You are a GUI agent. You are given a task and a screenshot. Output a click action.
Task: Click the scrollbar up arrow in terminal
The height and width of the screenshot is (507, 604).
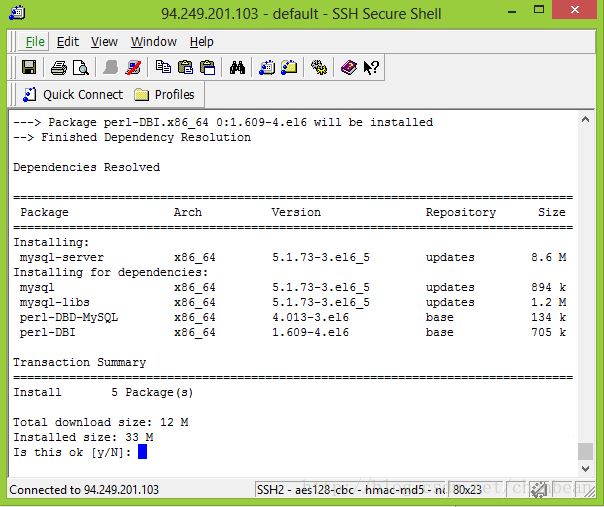(586, 121)
